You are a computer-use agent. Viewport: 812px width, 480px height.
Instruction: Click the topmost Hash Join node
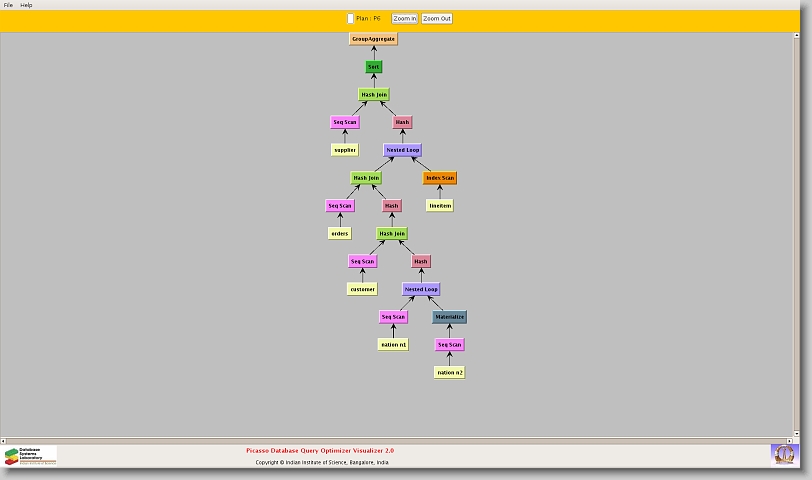click(x=373, y=95)
